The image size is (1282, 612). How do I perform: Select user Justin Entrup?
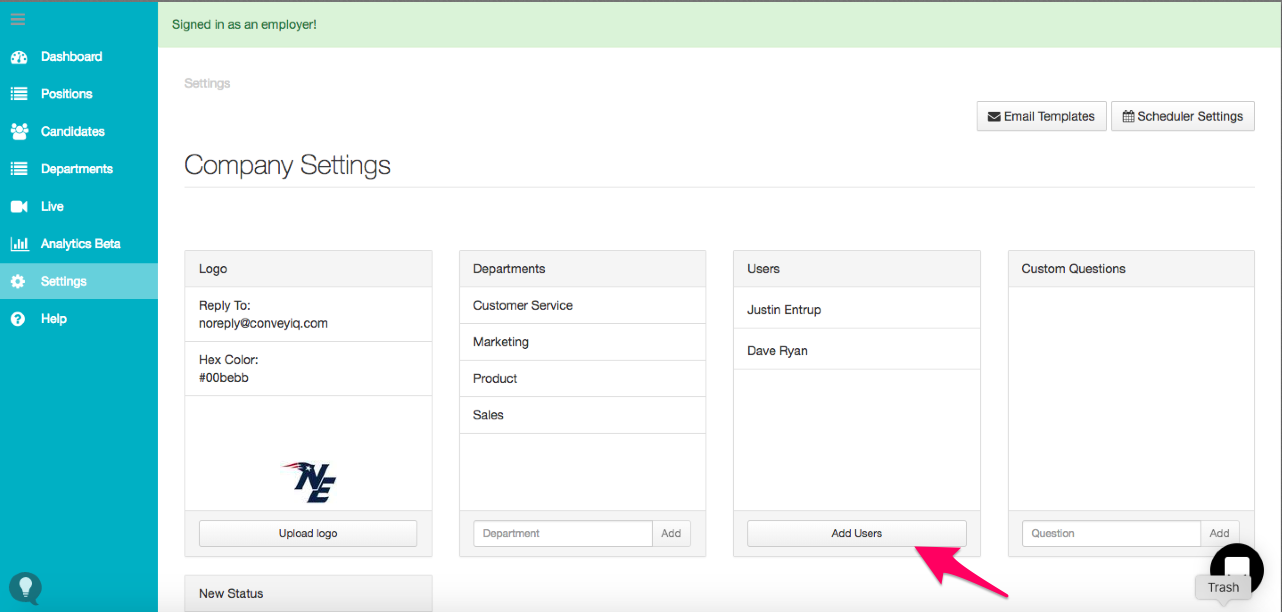[x=784, y=310]
